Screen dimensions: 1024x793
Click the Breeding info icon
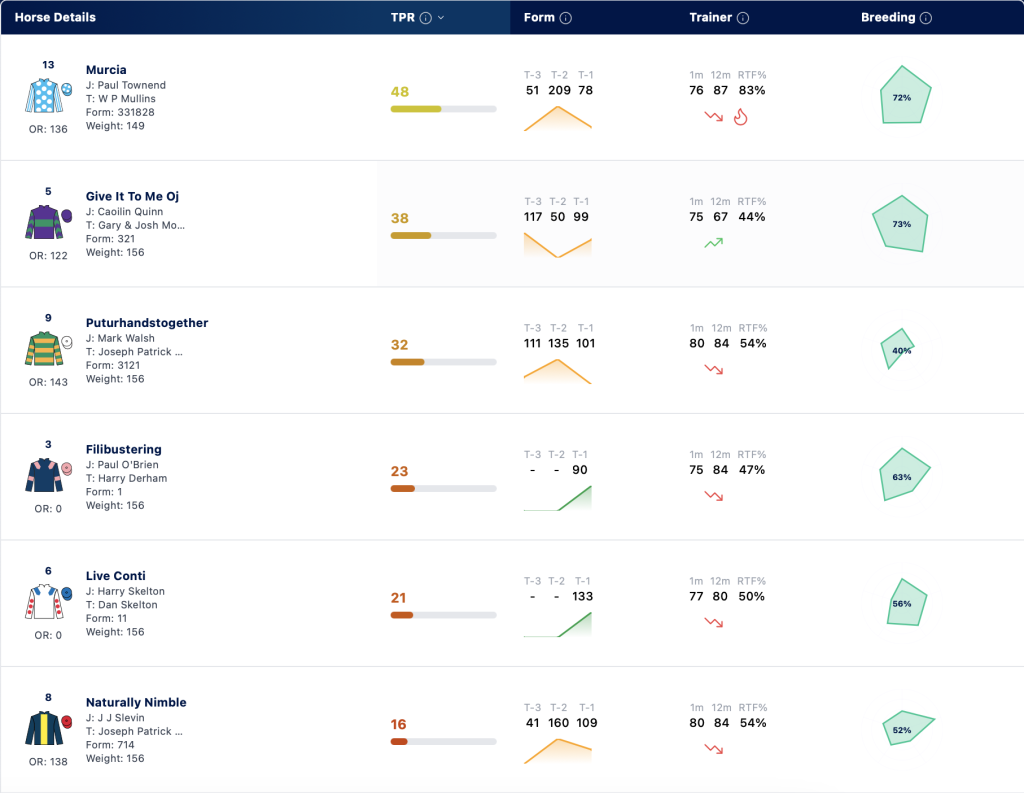coord(925,18)
